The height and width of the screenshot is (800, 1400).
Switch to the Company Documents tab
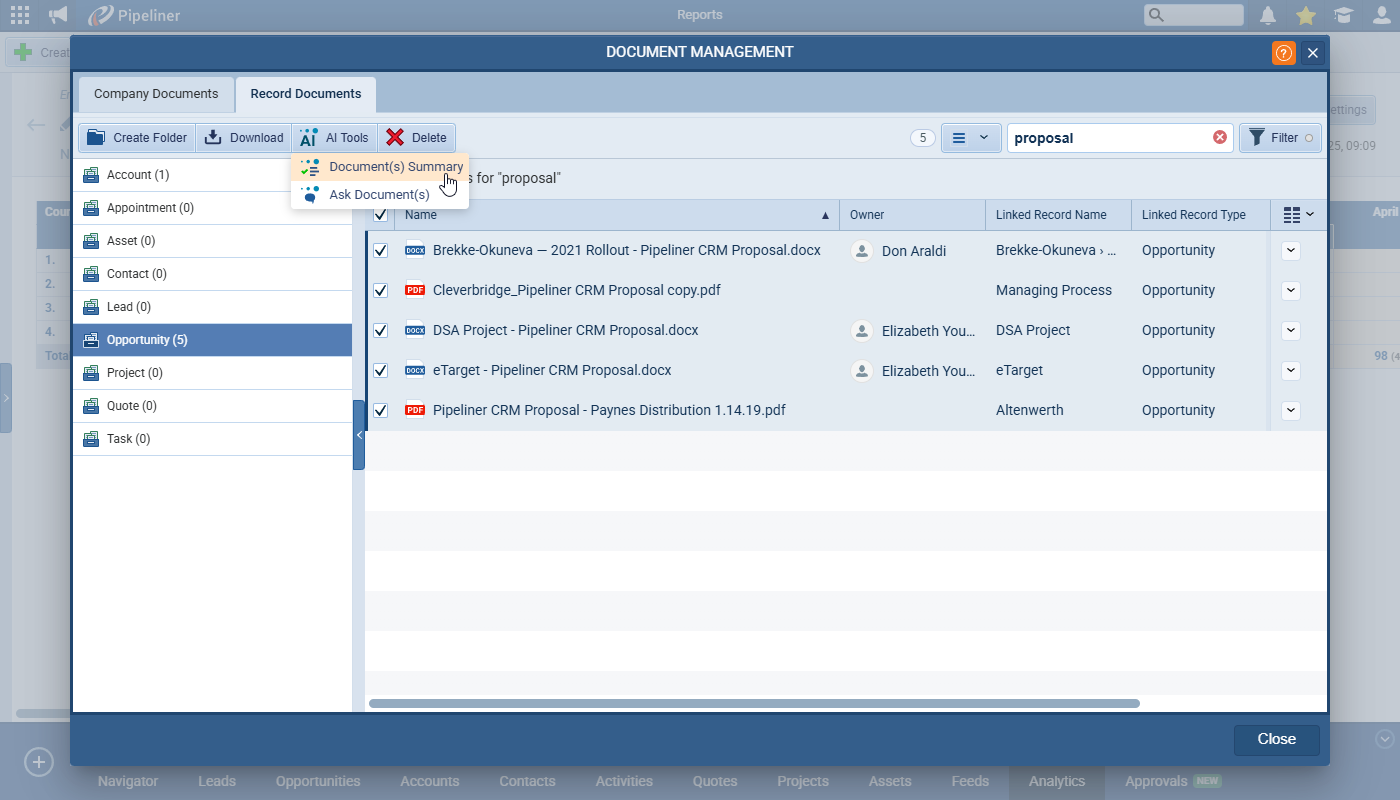[x=156, y=94]
